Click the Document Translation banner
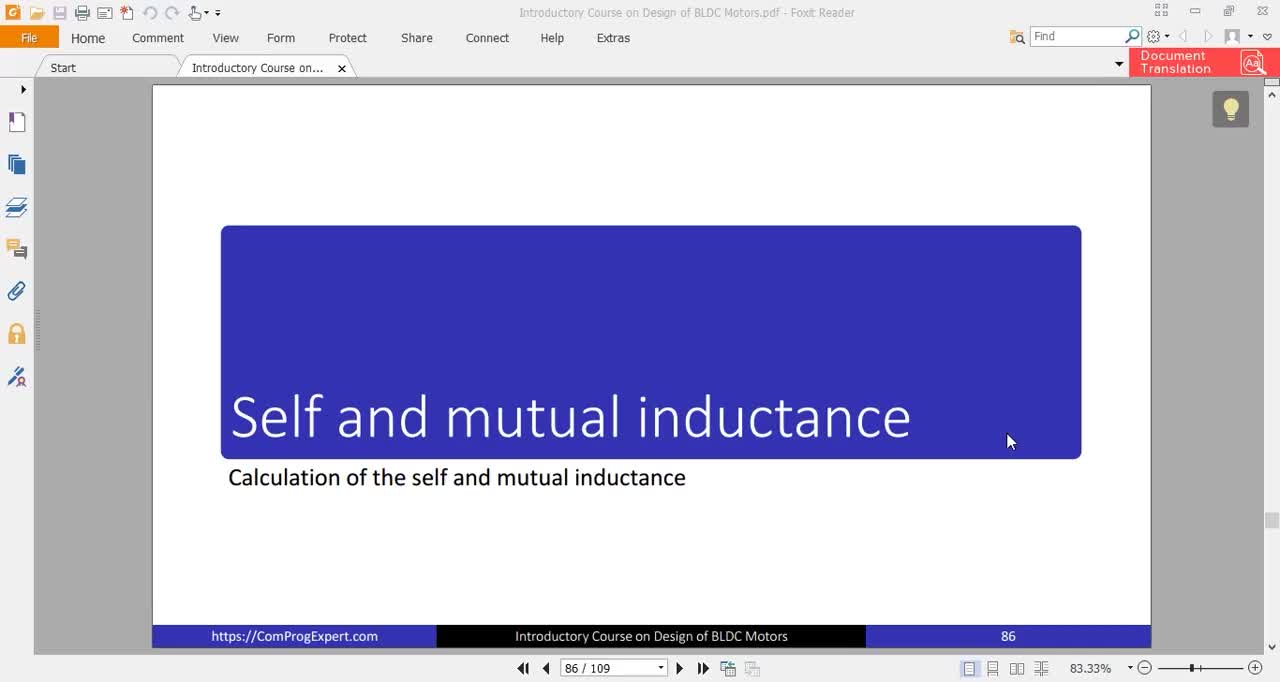 pyautogui.click(x=1204, y=62)
